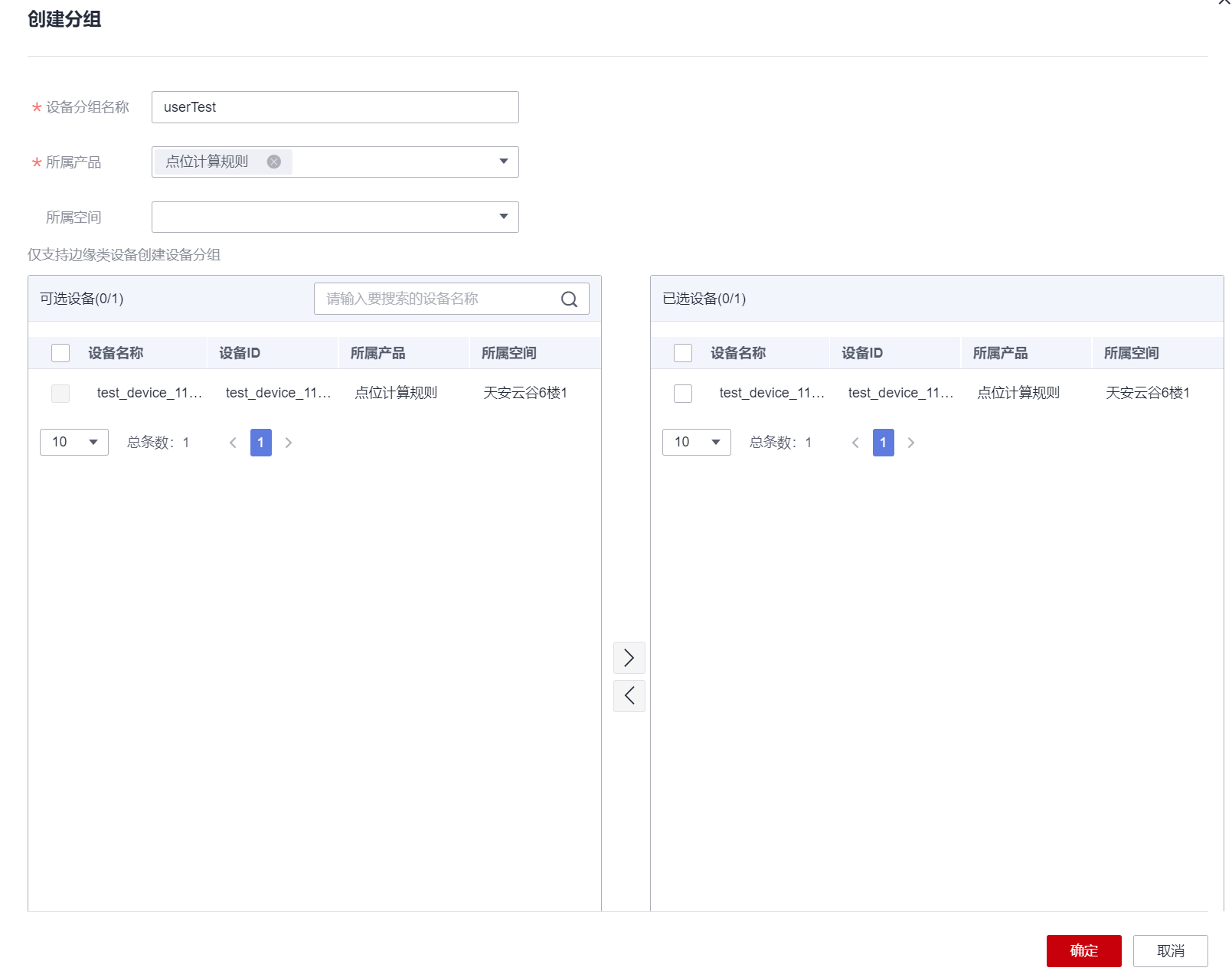
Task: Select all devices in 已选设备 header checkbox
Action: 683,353
